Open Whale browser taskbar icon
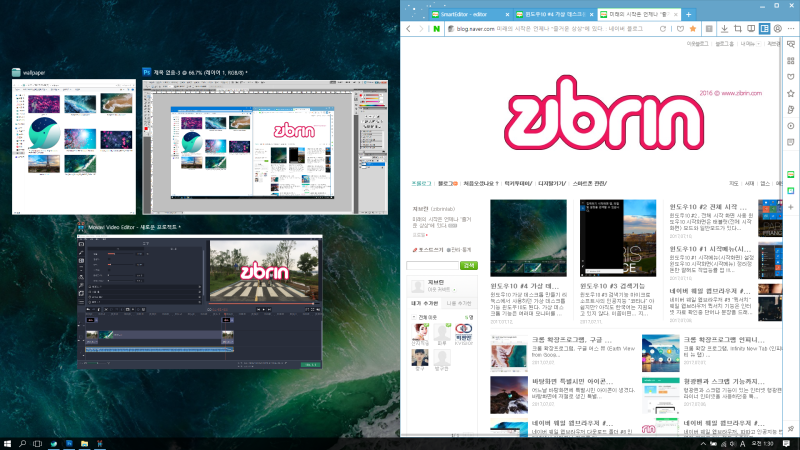800x450 pixels. (x=54, y=444)
